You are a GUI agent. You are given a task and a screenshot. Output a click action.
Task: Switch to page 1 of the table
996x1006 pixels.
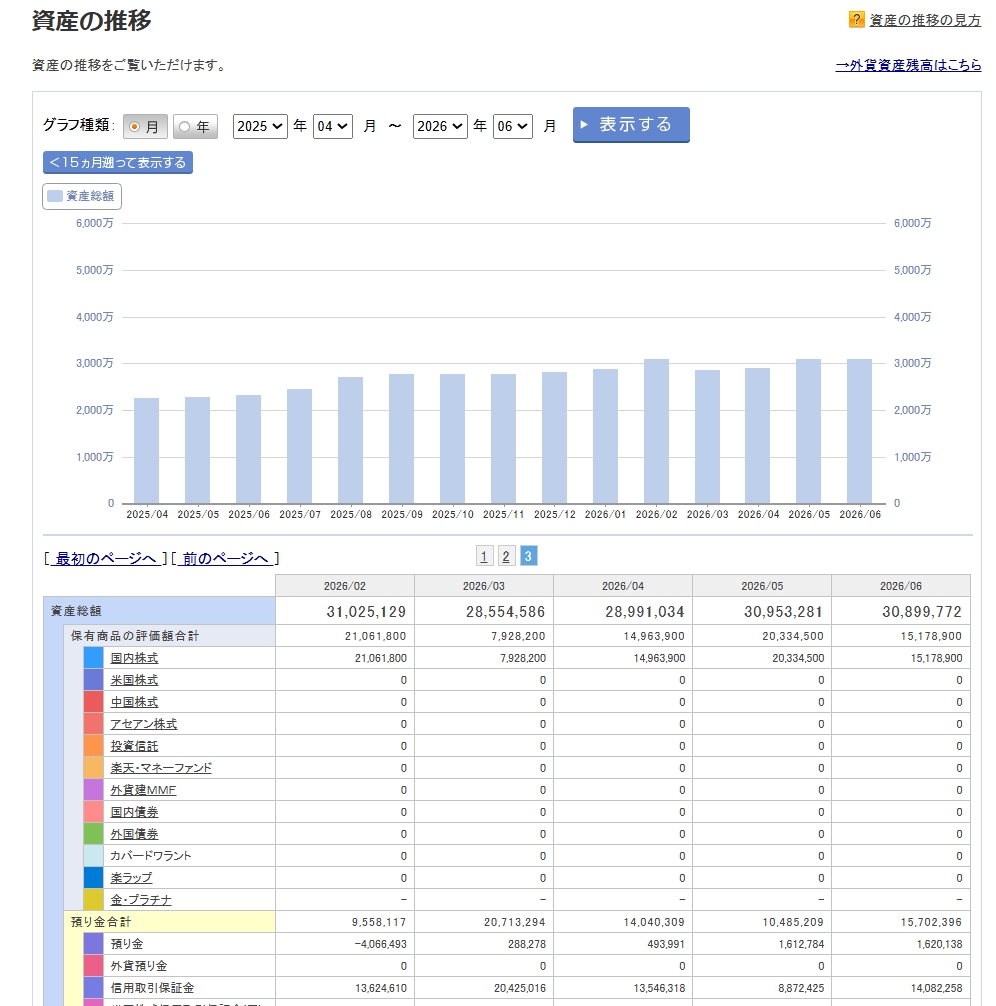(485, 556)
